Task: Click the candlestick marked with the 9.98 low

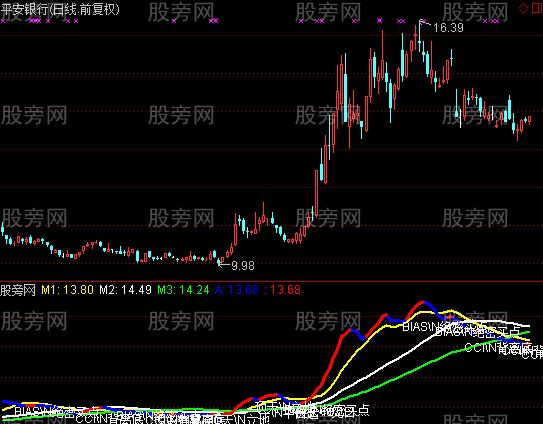Action: click(219, 261)
